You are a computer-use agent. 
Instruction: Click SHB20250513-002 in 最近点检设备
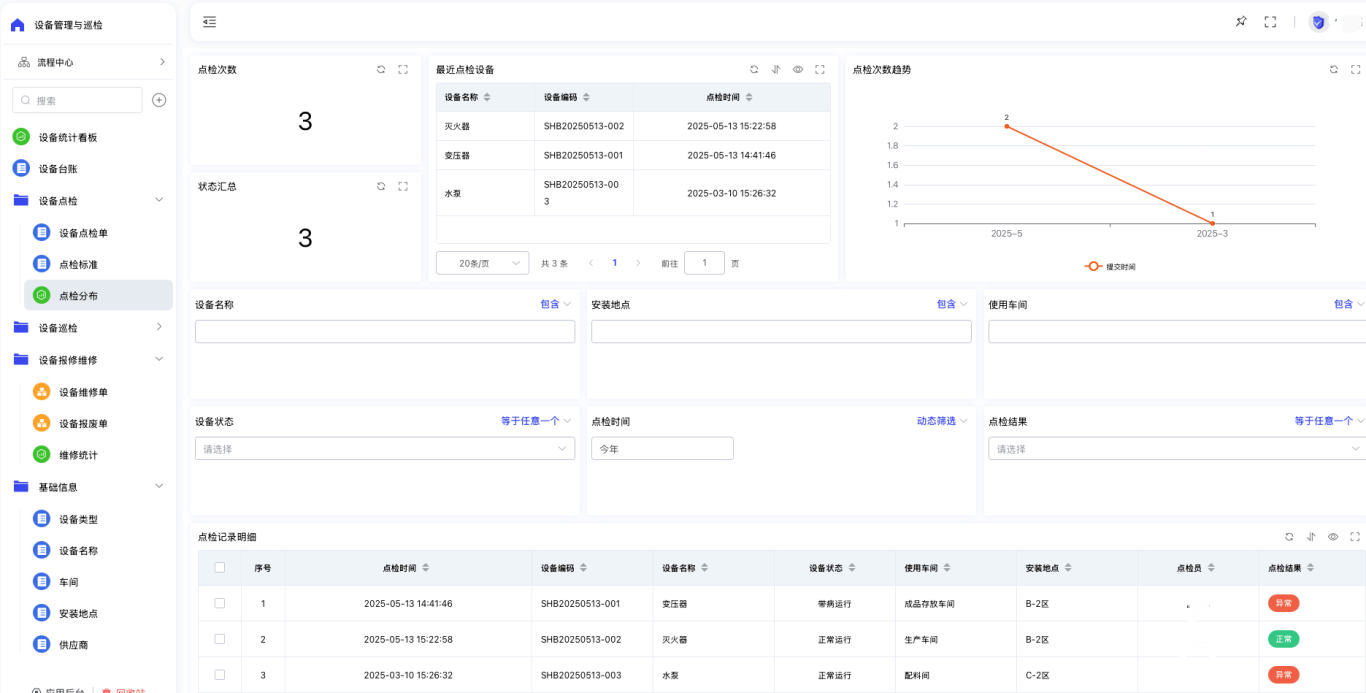(584, 126)
